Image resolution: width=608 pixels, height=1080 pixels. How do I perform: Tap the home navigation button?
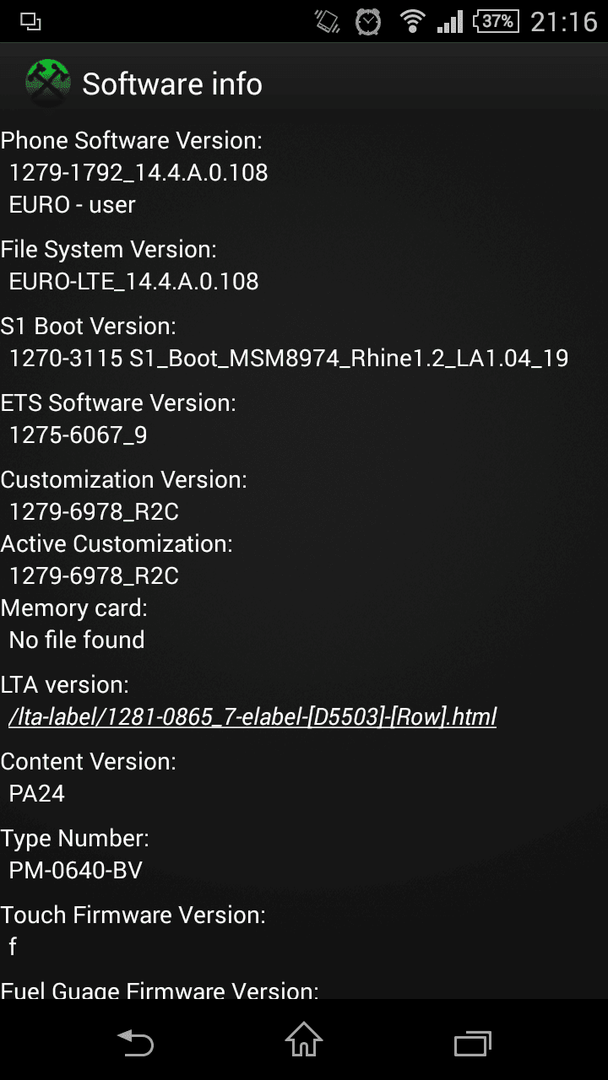pos(304,1039)
